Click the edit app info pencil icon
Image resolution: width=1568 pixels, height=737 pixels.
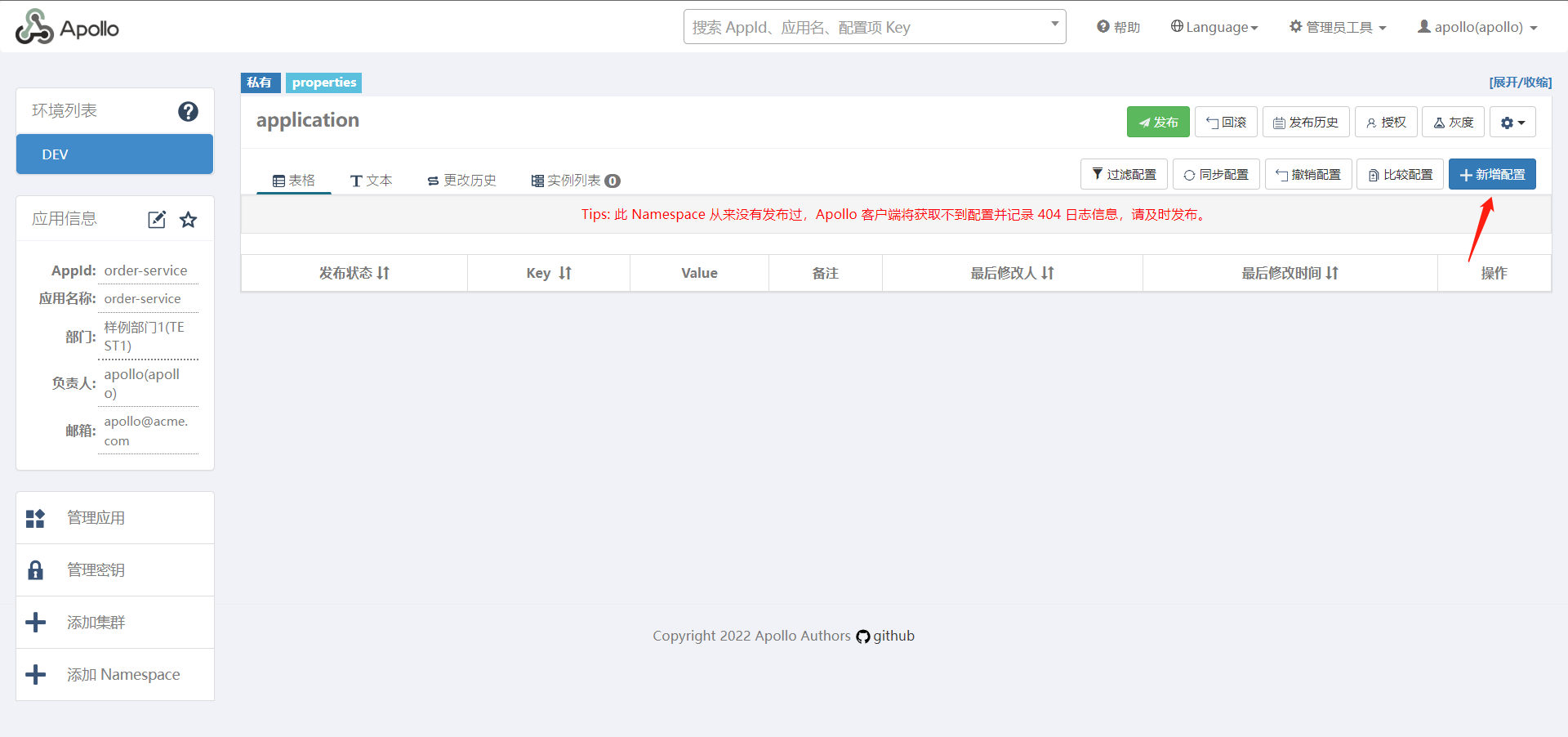(157, 219)
